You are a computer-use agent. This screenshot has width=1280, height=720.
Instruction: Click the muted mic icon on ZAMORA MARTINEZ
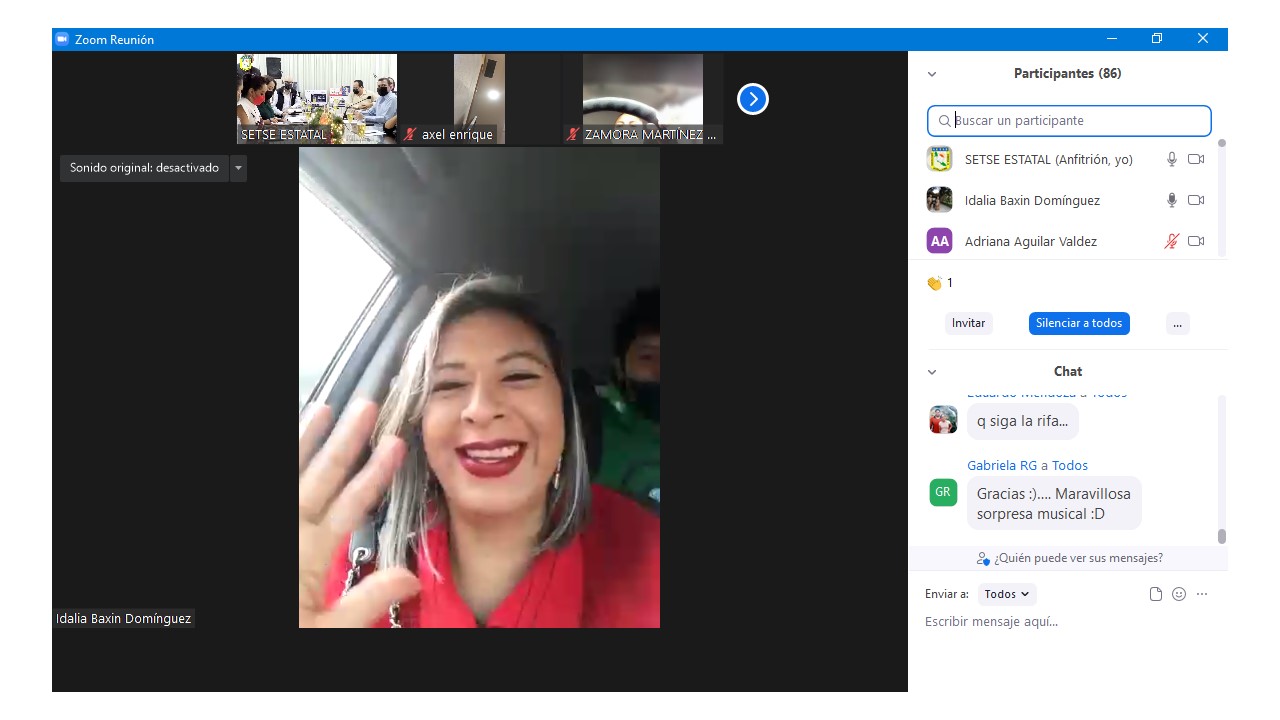coord(573,134)
